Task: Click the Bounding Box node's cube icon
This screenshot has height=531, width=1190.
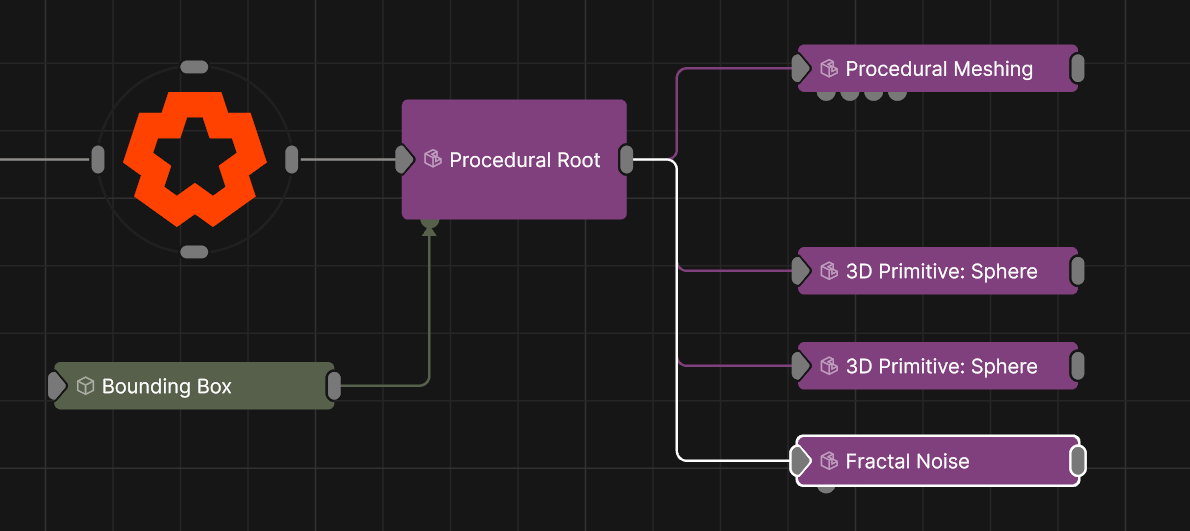Action: click(x=86, y=386)
